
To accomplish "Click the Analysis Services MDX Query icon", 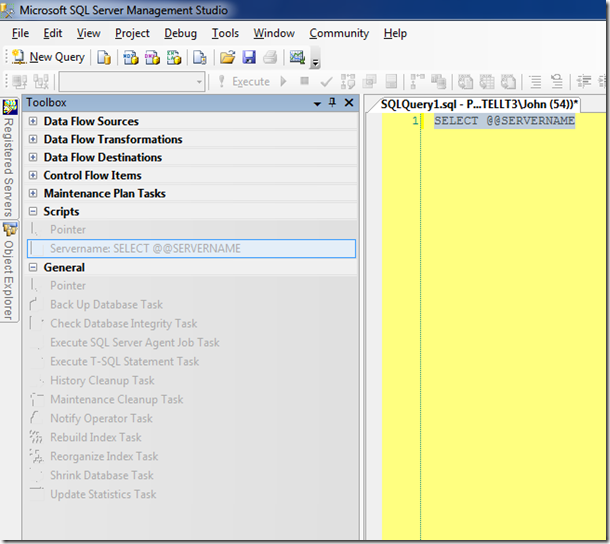I will 131,58.
